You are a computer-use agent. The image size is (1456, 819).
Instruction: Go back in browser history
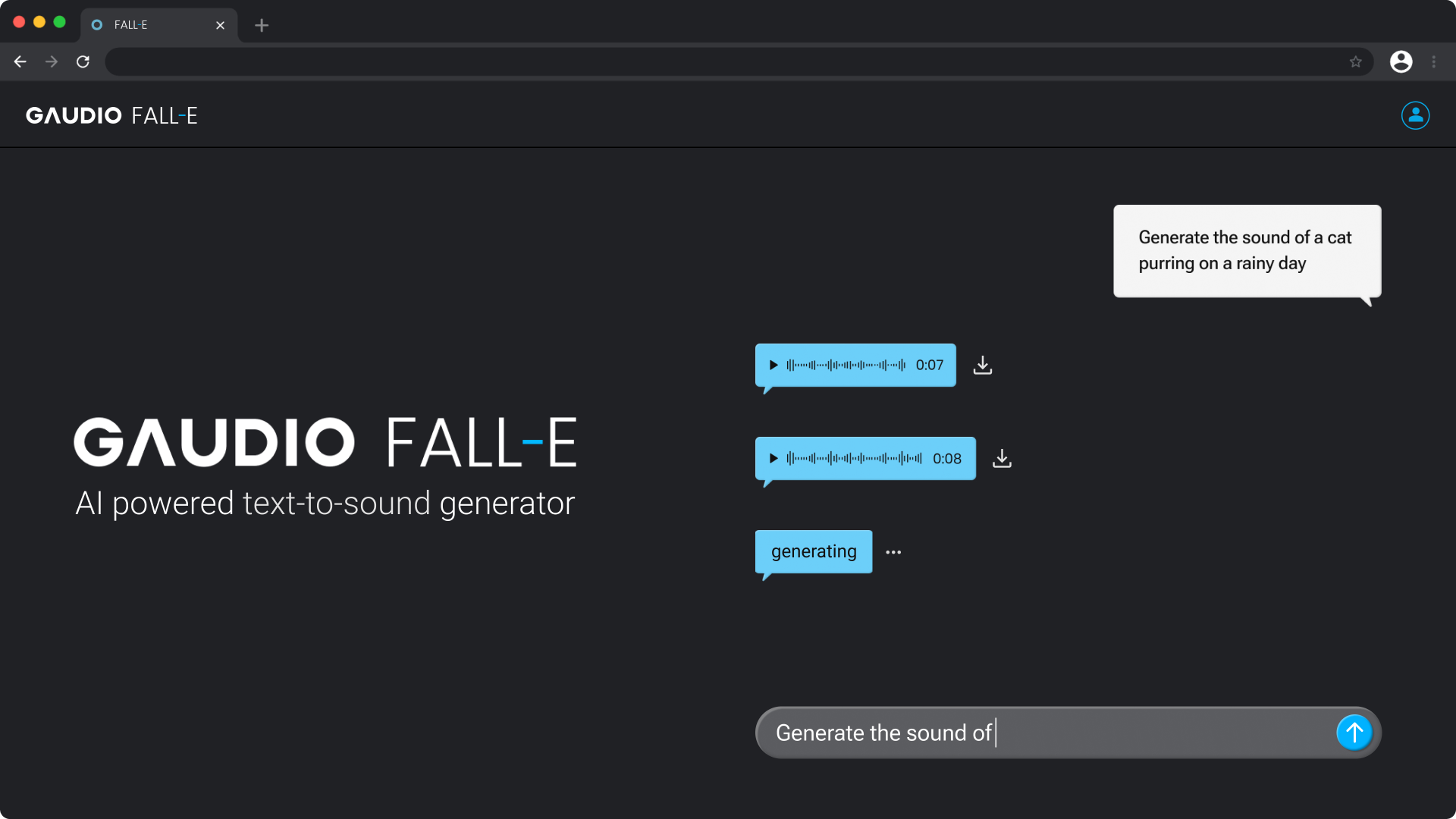pyautogui.click(x=20, y=61)
